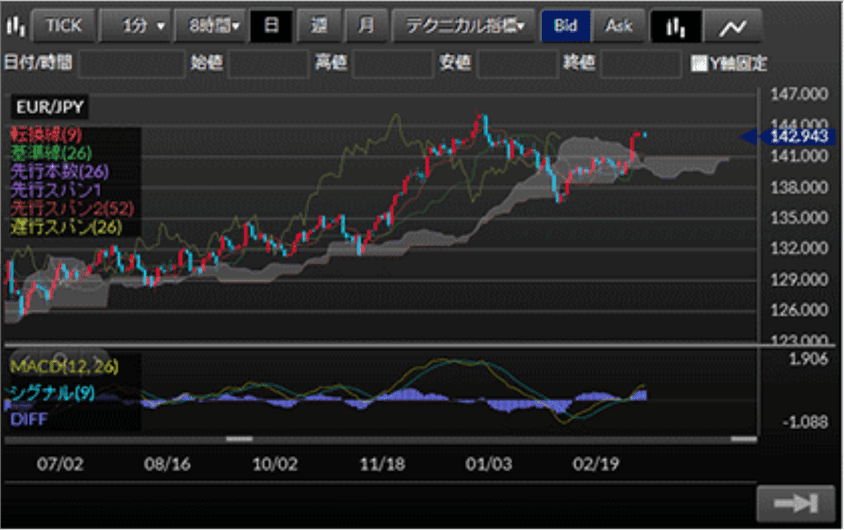Click the 高値 high price field

[393, 63]
